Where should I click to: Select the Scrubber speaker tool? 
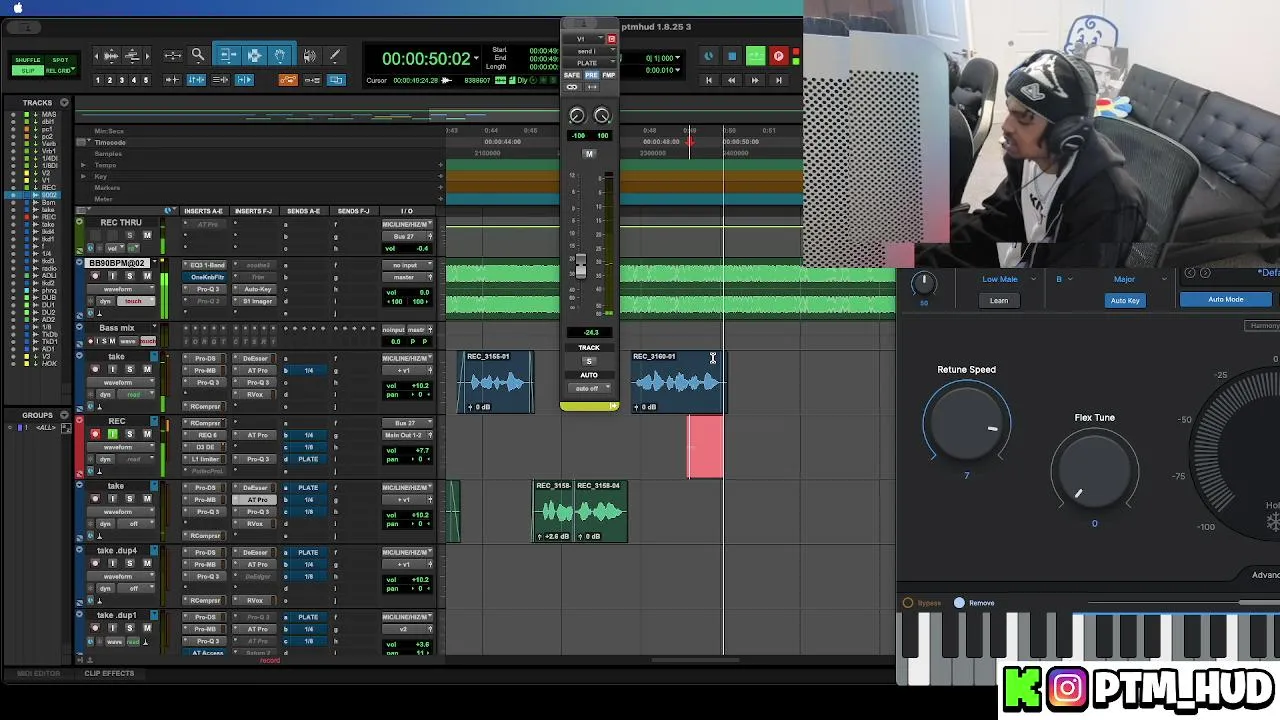tap(310, 56)
